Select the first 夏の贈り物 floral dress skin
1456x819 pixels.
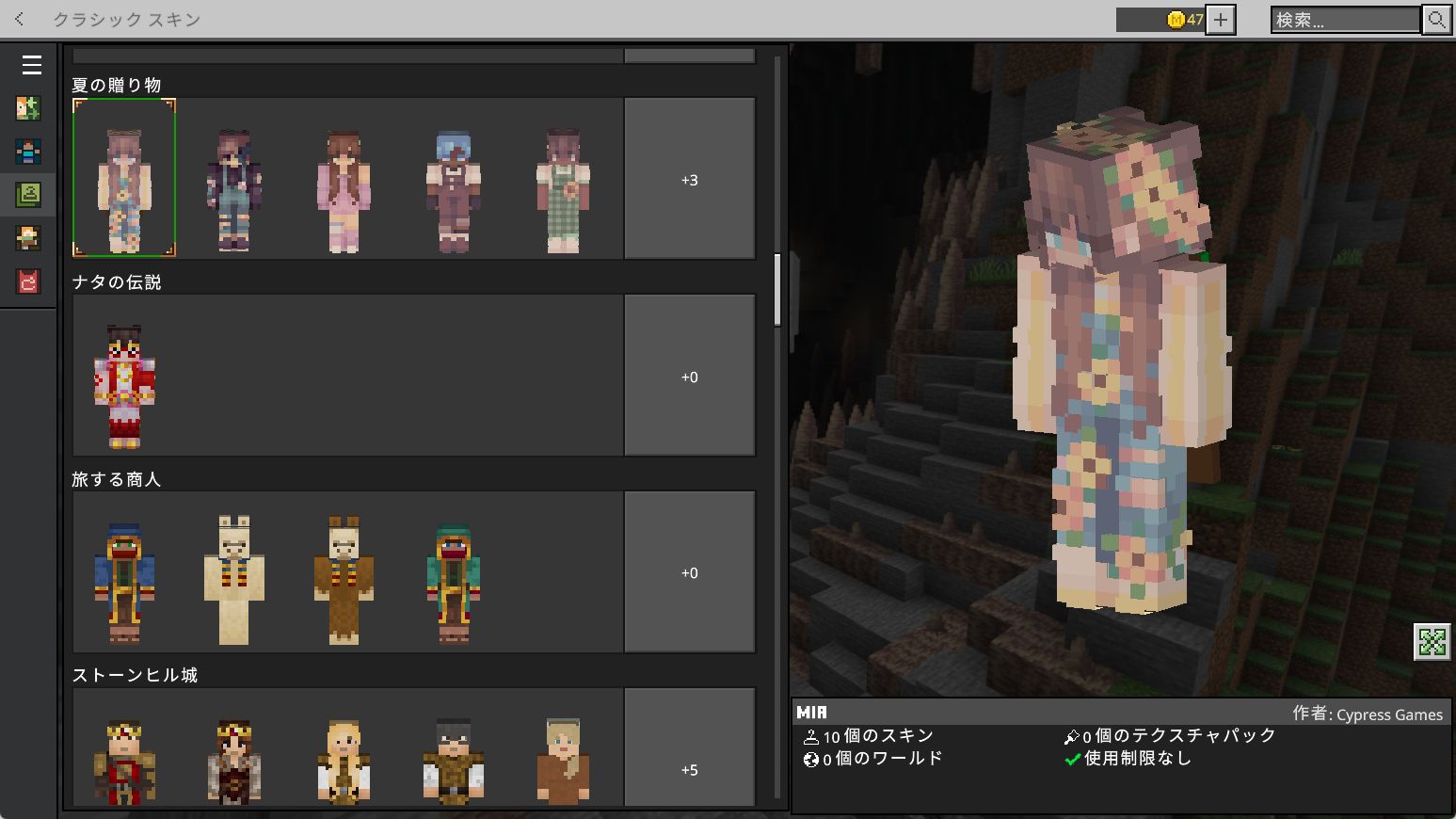[x=124, y=178]
